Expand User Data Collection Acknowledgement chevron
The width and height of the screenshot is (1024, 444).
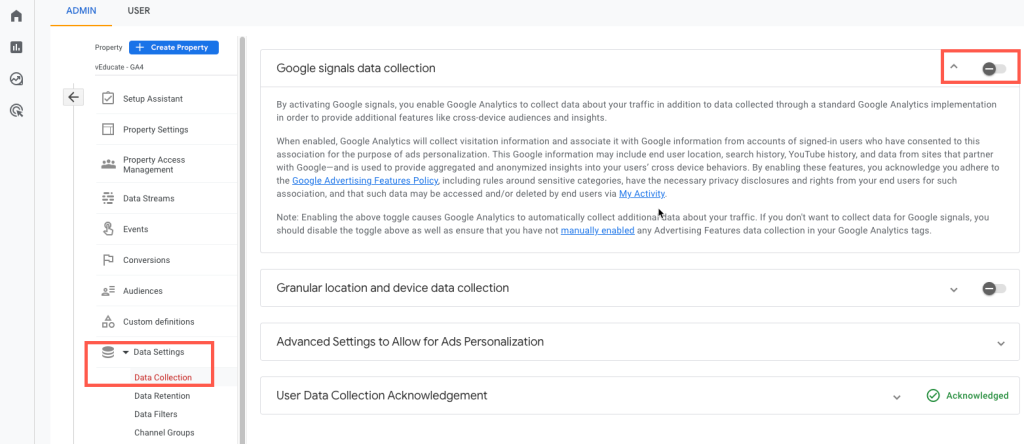(897, 397)
